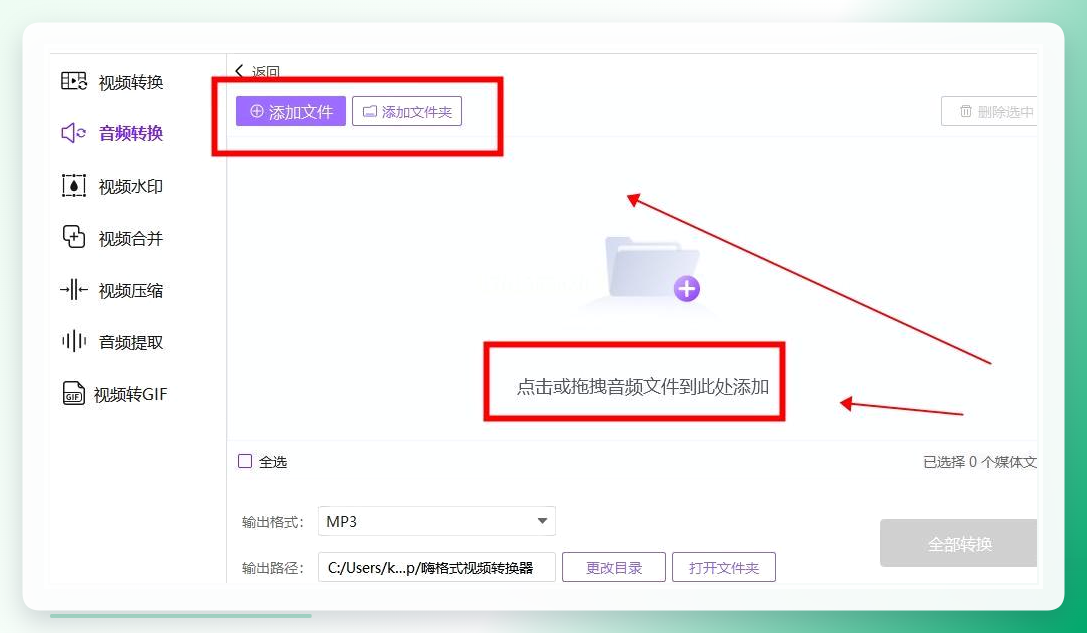Viewport: 1087px width, 633px height.
Task: Open the 视频转换 sidebar item
Action: pyautogui.click(x=112, y=82)
